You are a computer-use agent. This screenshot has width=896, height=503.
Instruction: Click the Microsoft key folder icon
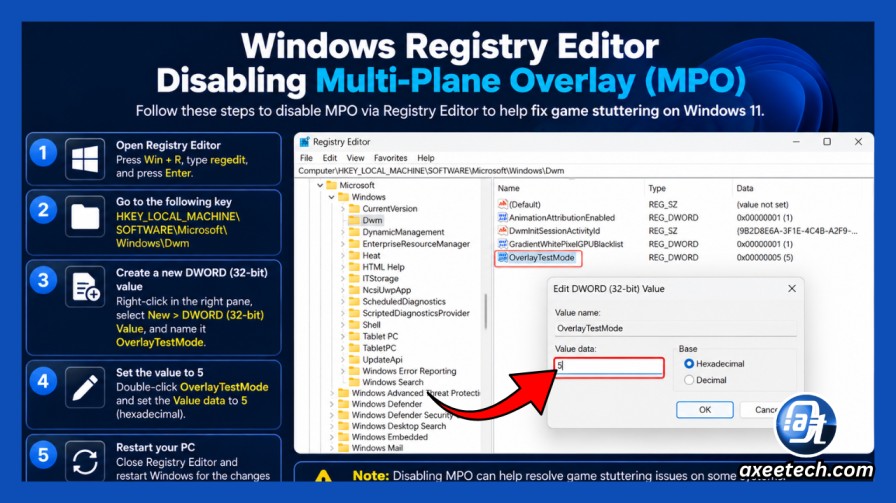coord(331,185)
